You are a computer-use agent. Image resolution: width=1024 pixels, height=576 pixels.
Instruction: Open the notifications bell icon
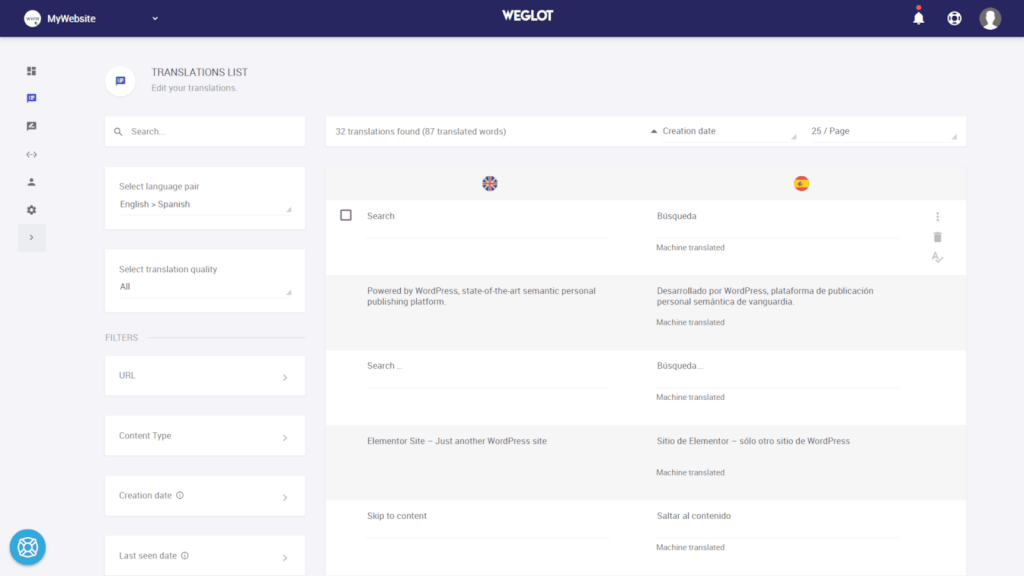[918, 18]
